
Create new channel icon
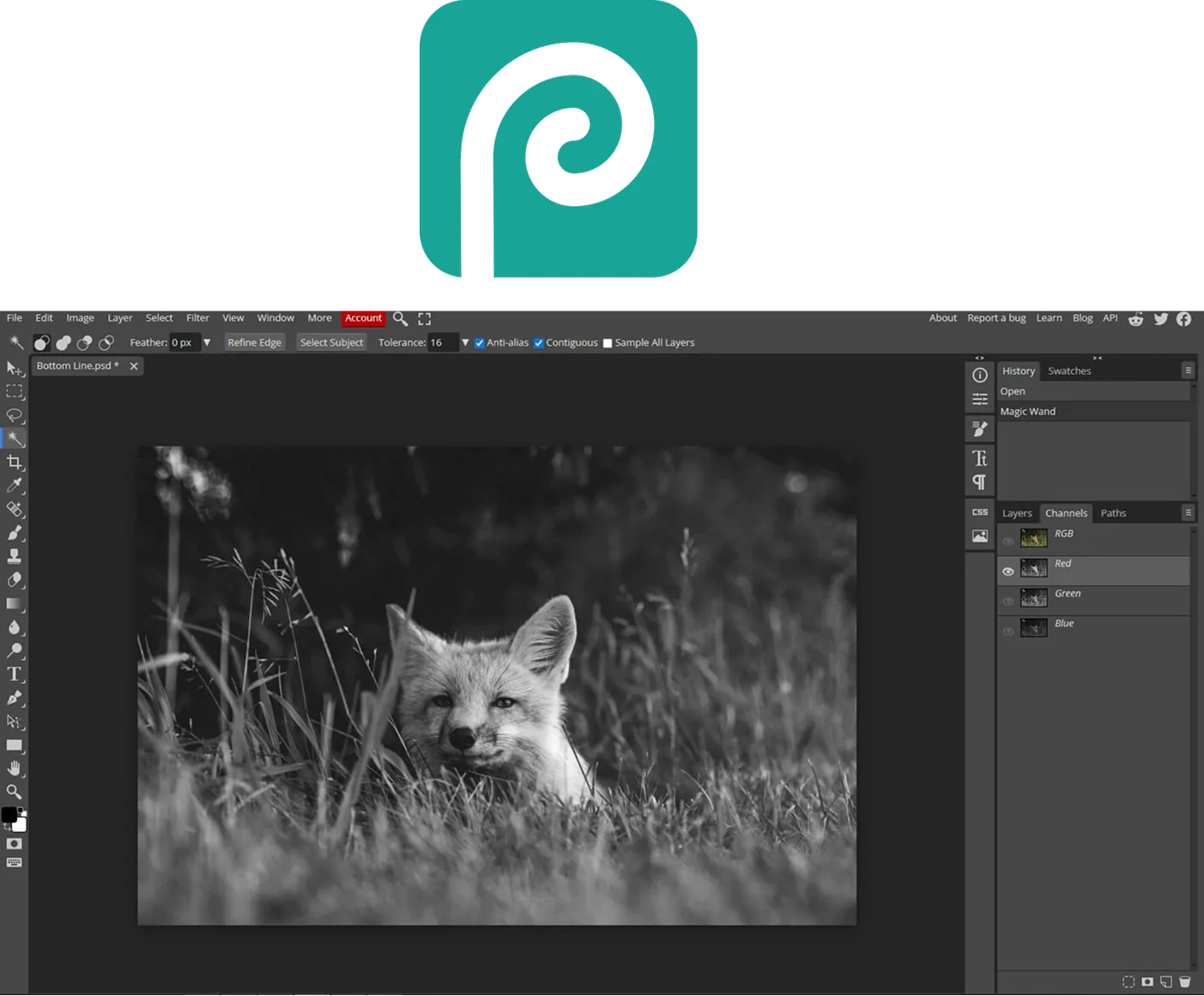click(x=1166, y=981)
